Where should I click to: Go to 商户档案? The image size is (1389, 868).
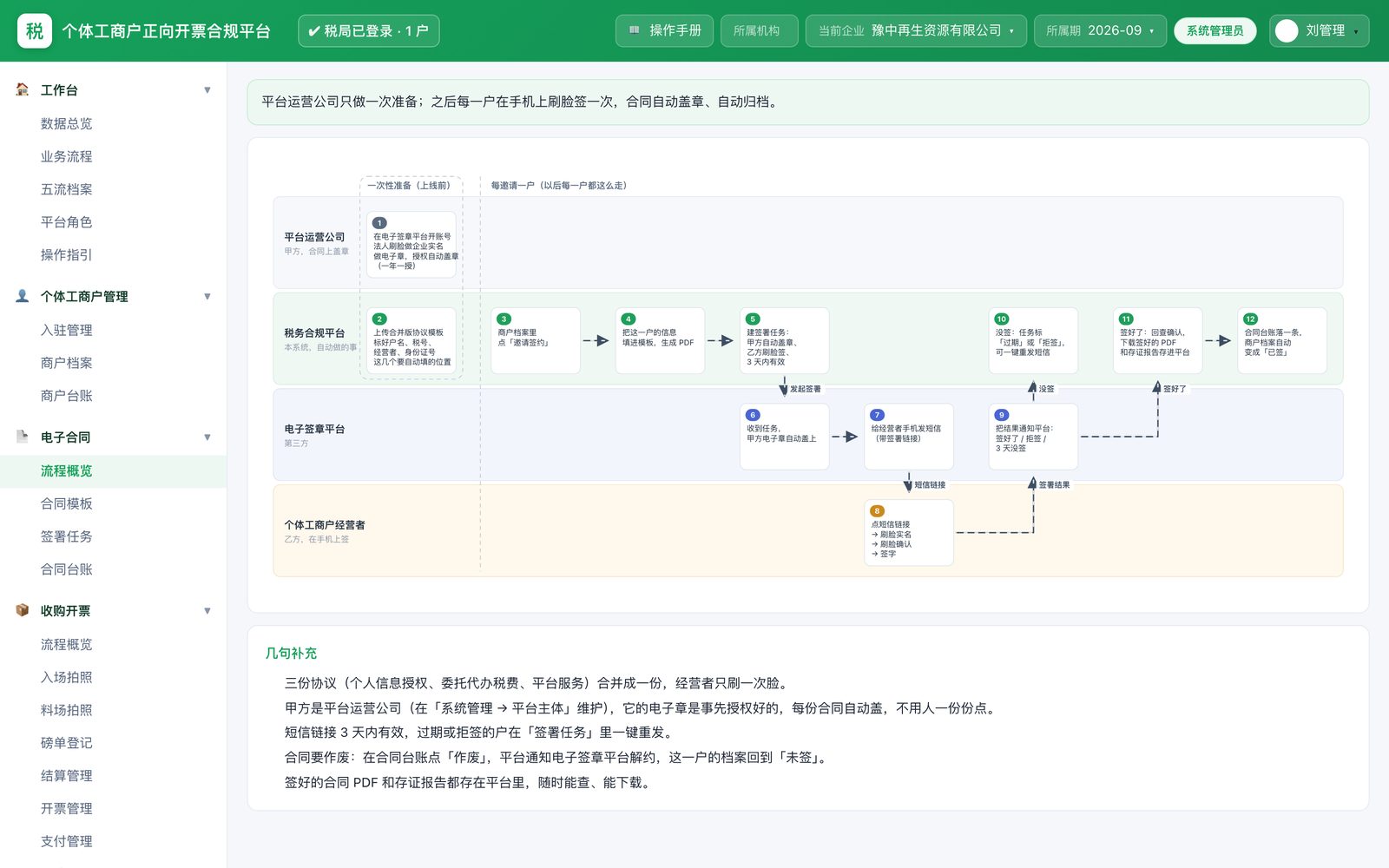point(113,363)
